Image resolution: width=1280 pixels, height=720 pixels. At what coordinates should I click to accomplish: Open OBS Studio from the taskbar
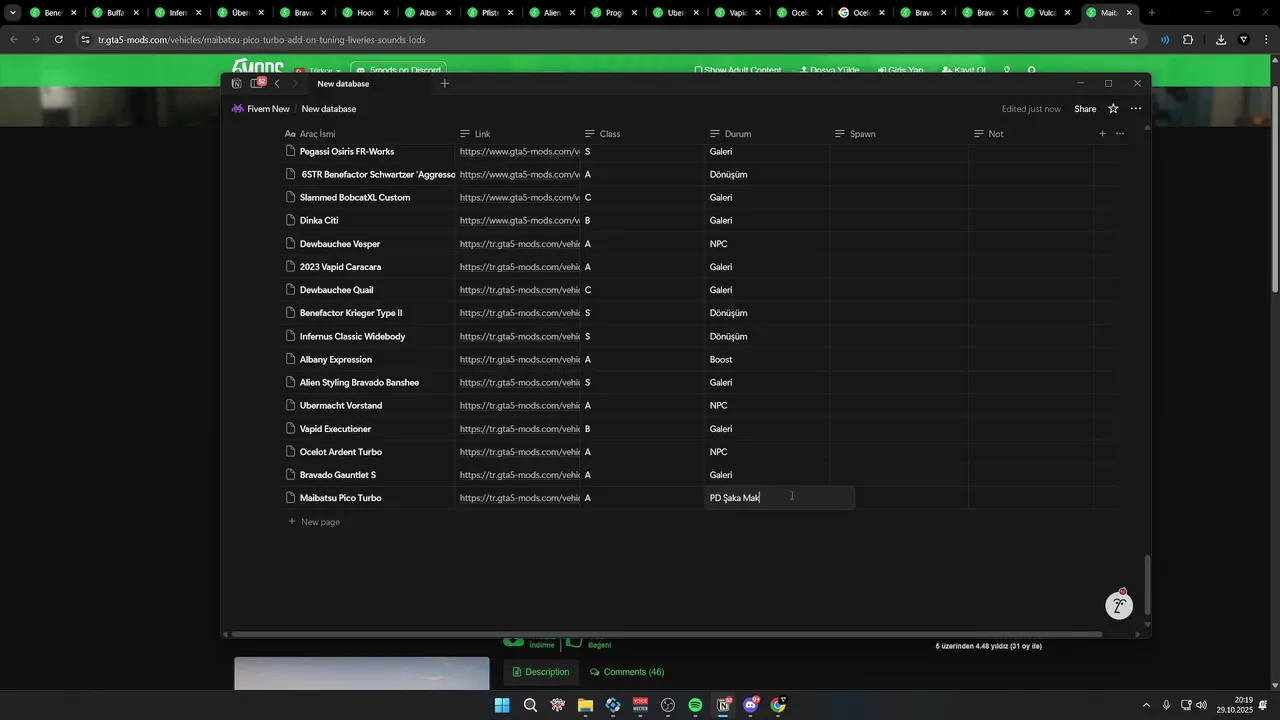click(668, 705)
